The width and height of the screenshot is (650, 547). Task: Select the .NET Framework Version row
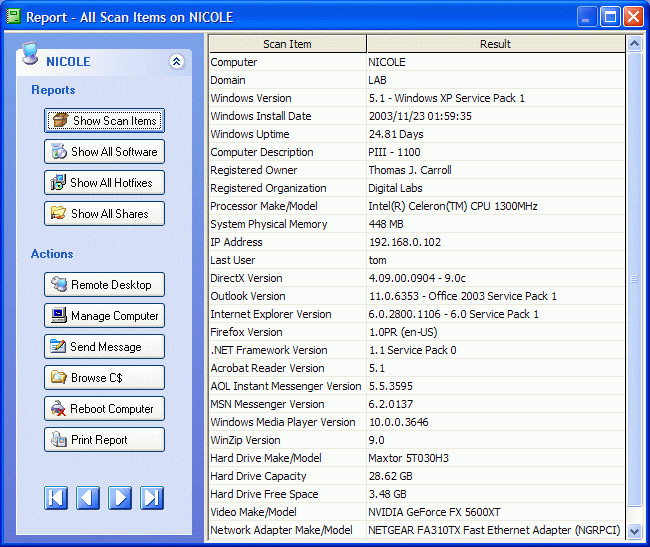coord(417,350)
